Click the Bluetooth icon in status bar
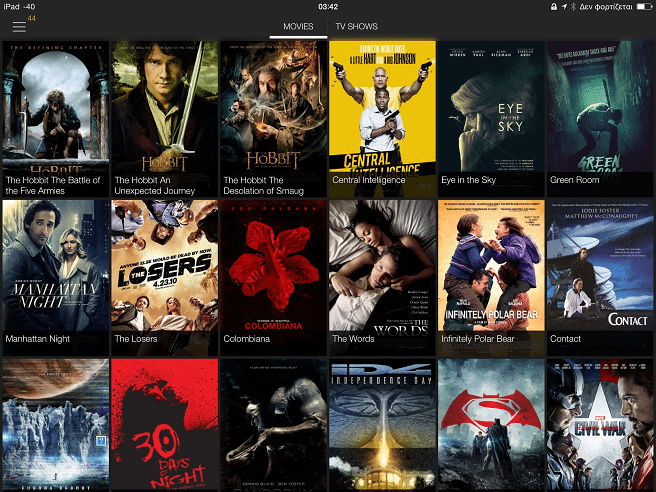The height and width of the screenshot is (492, 656). (574, 7)
